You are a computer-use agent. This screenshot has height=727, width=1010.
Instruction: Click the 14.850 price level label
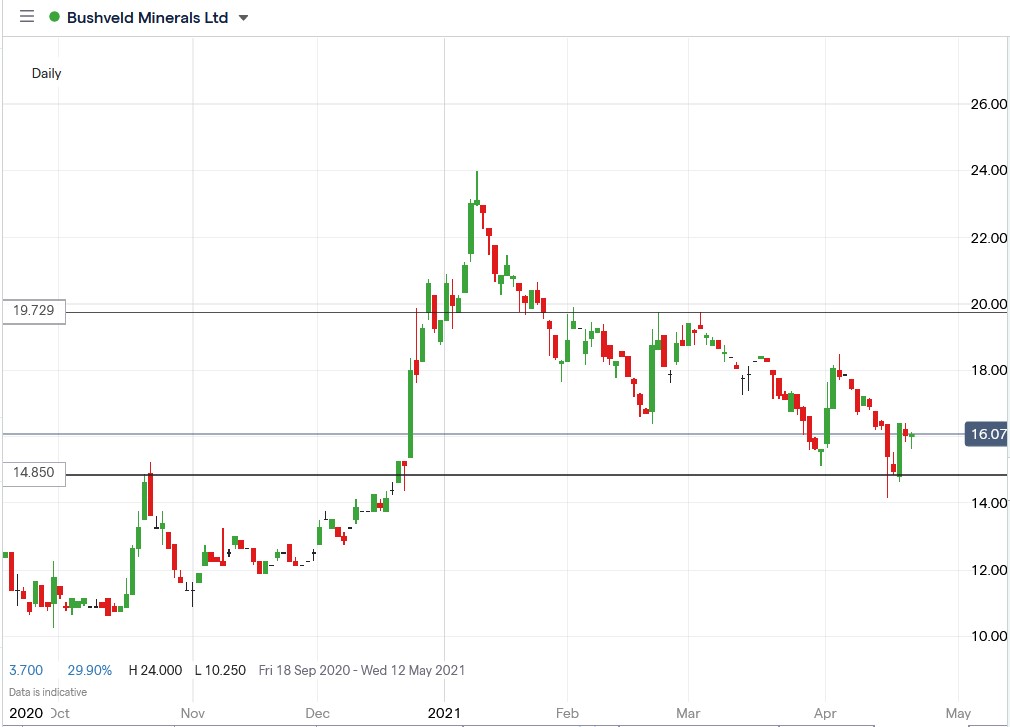(33, 473)
